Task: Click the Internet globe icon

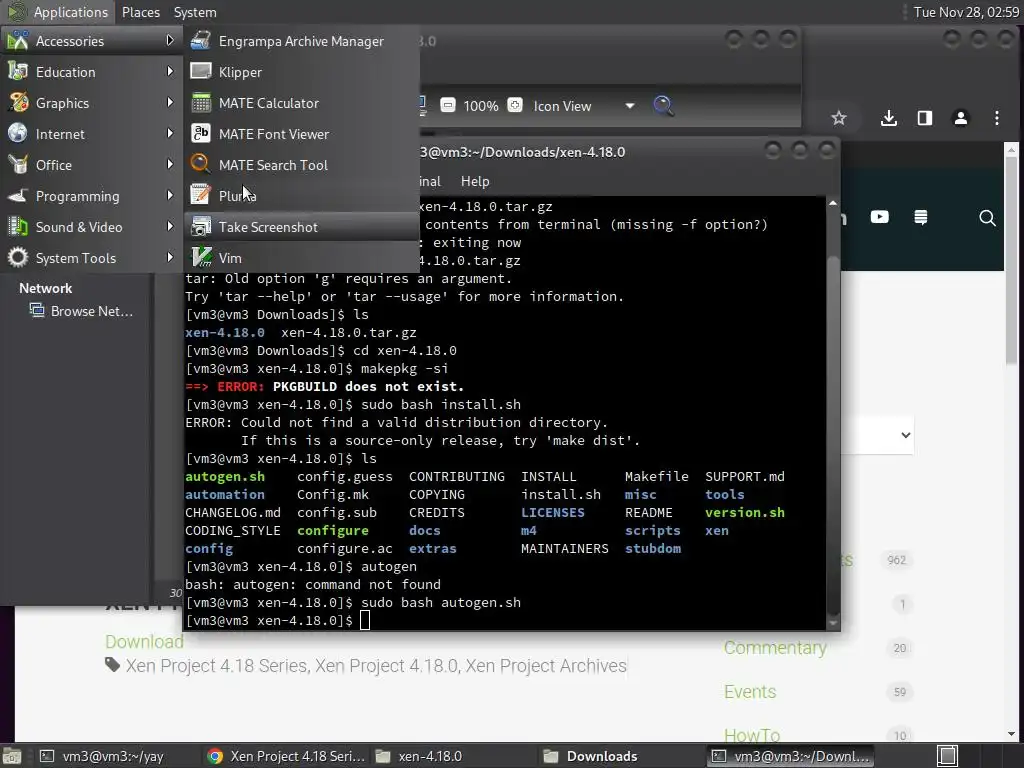Action: 18,133
